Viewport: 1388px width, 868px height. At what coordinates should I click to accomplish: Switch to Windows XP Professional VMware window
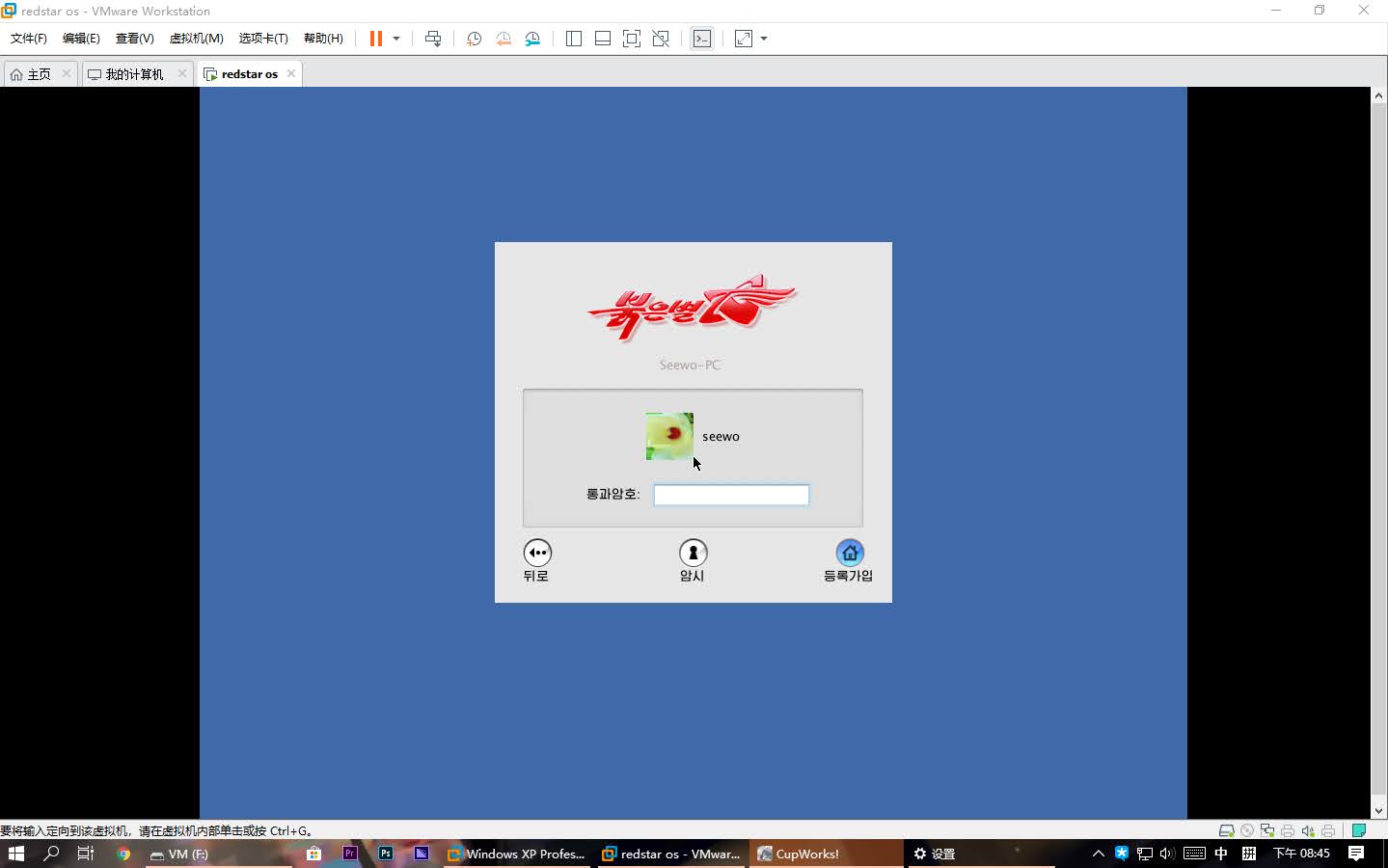[517, 854]
